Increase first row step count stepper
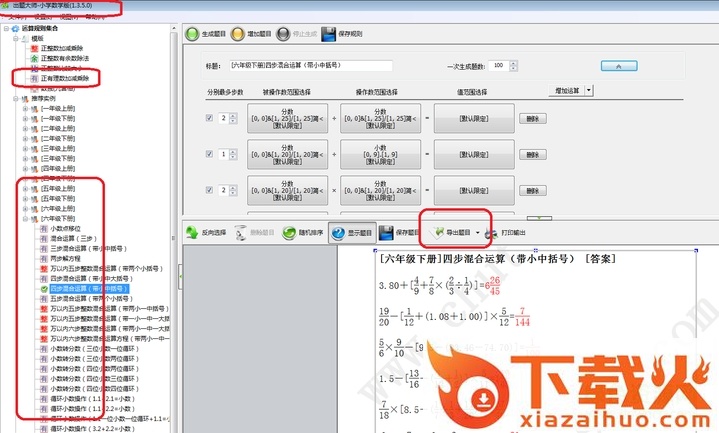Screen dimensions: 719x433 233,116
